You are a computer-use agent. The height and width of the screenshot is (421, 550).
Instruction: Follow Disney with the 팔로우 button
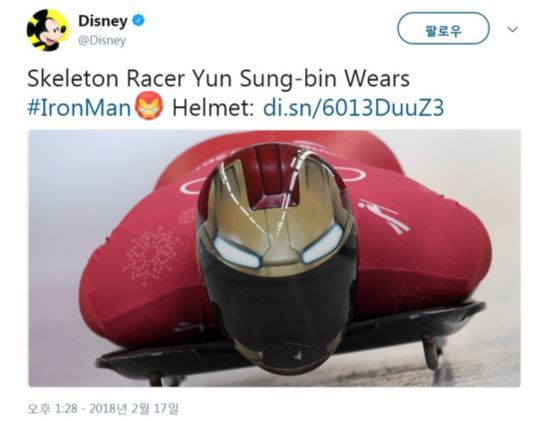443,29
